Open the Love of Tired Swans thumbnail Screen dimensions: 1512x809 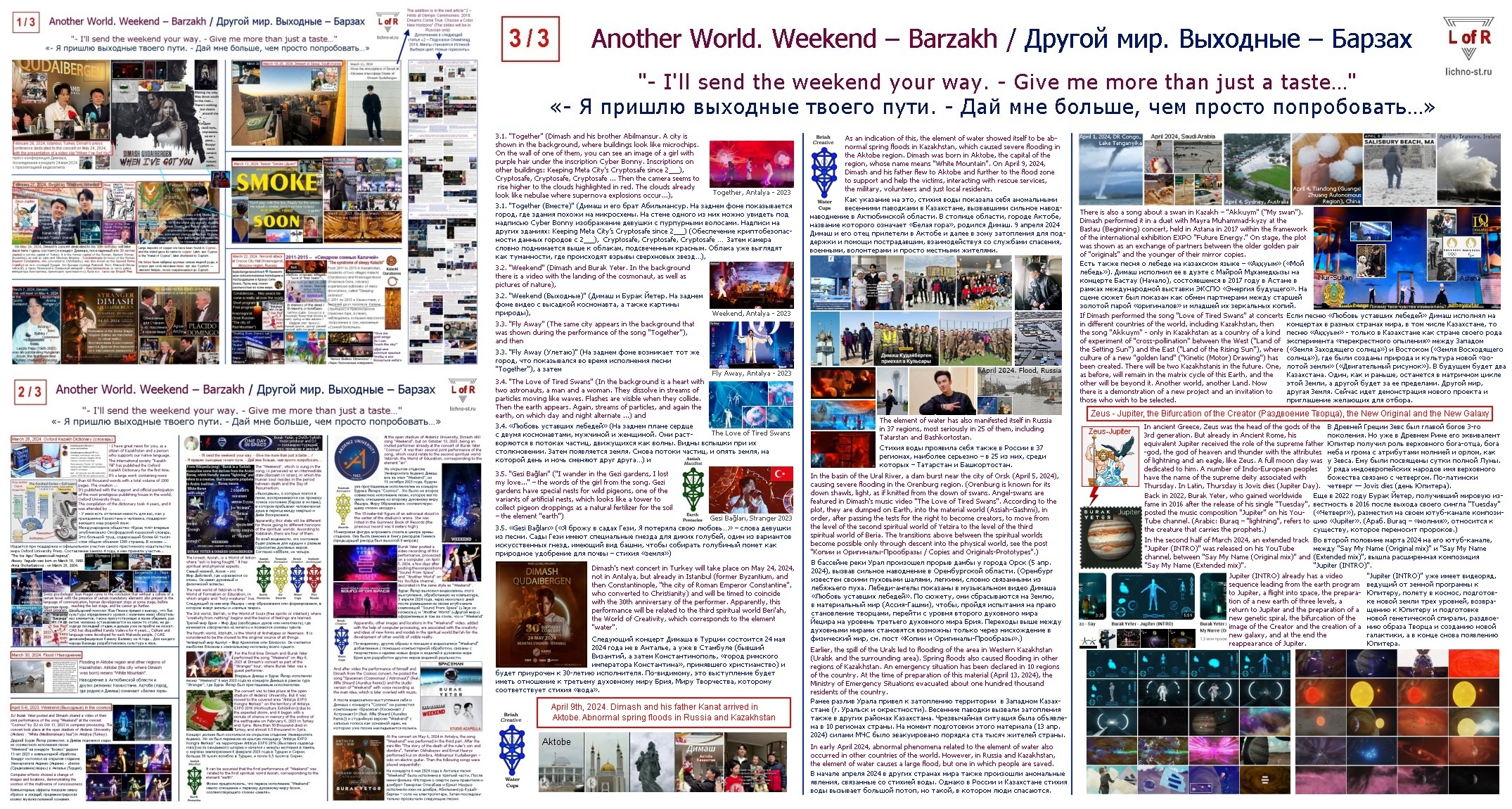point(751,404)
